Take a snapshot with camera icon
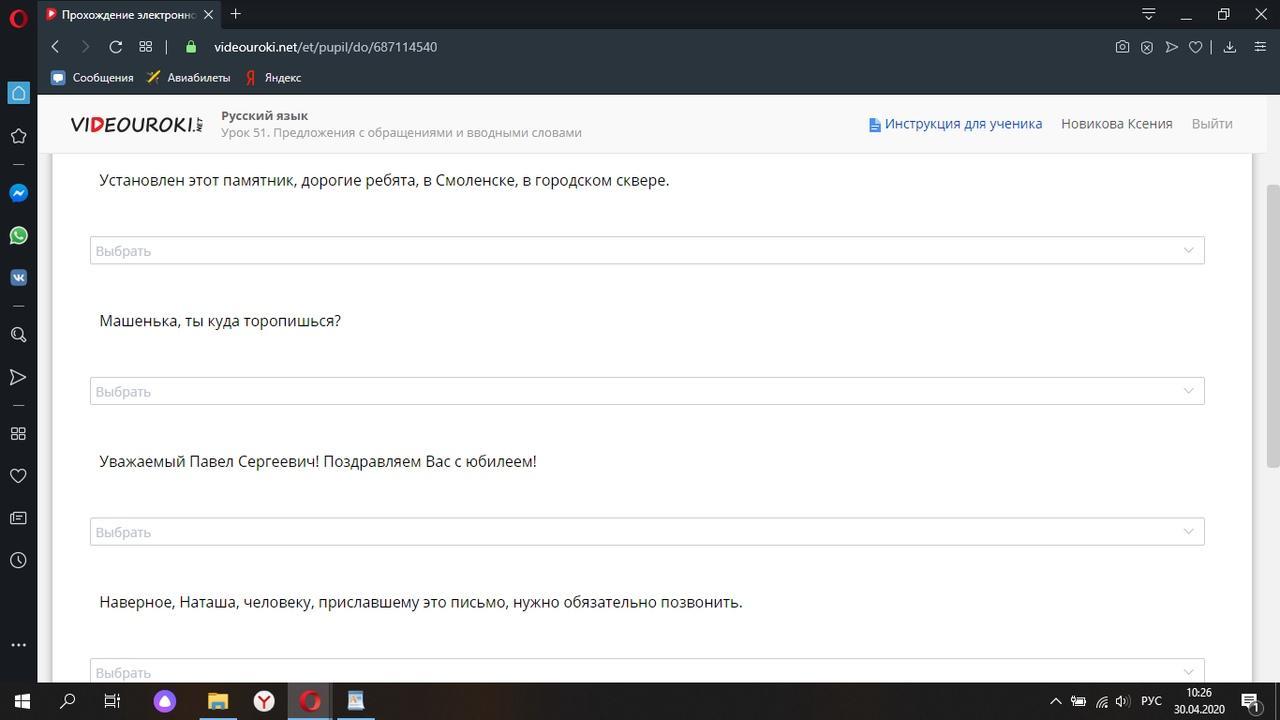1280x720 pixels. 1122,47
